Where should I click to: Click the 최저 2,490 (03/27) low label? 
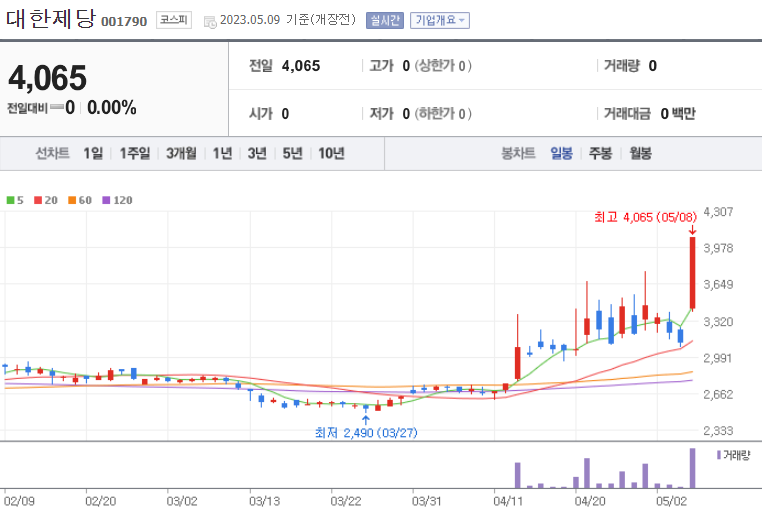coord(366,432)
